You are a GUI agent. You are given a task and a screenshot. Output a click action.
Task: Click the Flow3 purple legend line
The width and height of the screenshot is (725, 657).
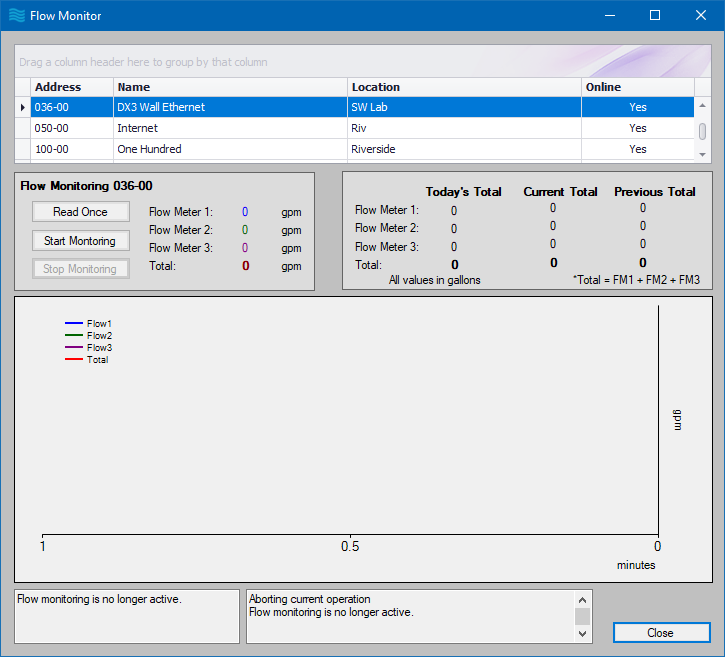[74, 347]
